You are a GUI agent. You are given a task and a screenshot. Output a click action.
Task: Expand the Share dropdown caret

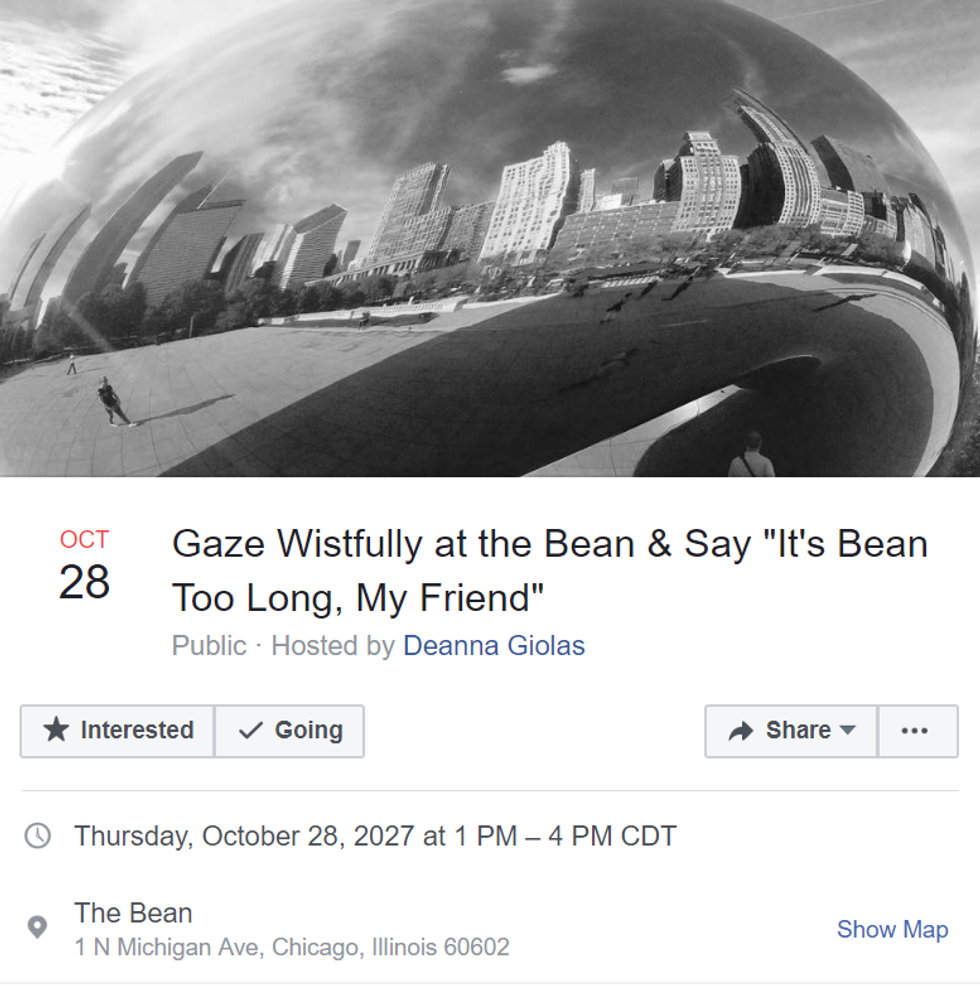pyautogui.click(x=847, y=730)
